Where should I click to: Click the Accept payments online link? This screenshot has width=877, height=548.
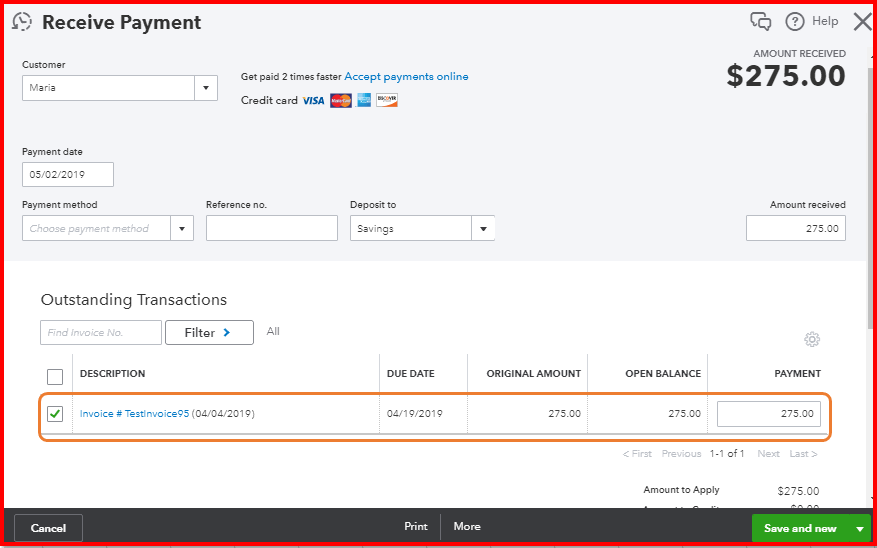click(406, 77)
